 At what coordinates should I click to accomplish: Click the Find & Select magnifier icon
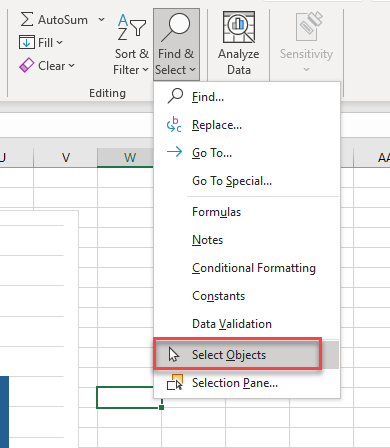pos(176,27)
